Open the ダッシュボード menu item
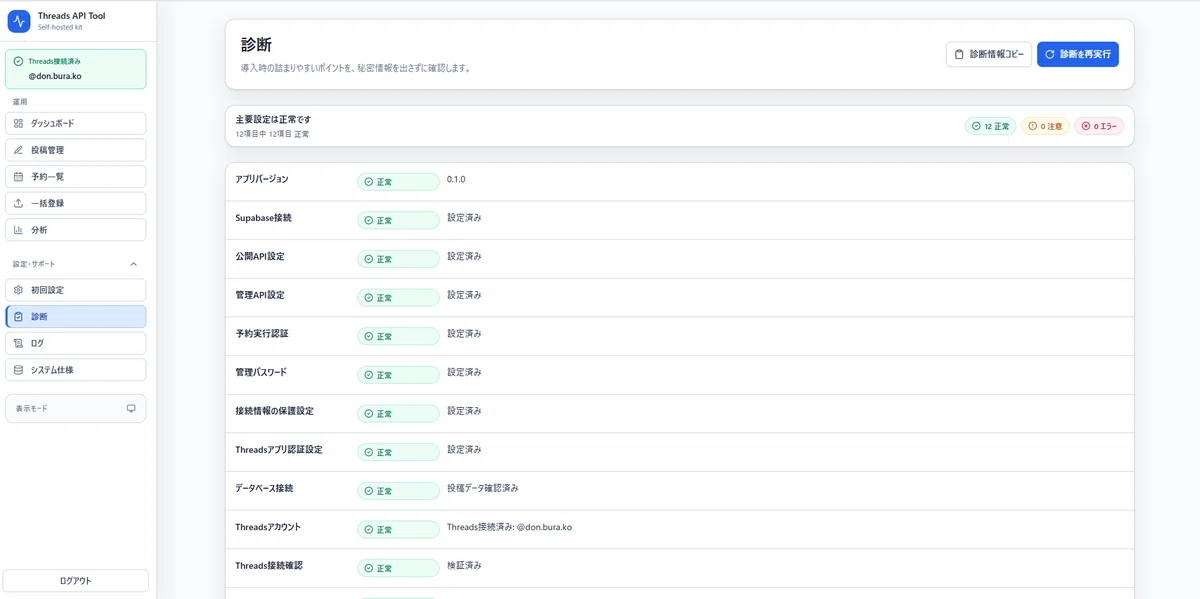Image resolution: width=1200 pixels, height=599 pixels. pos(76,123)
